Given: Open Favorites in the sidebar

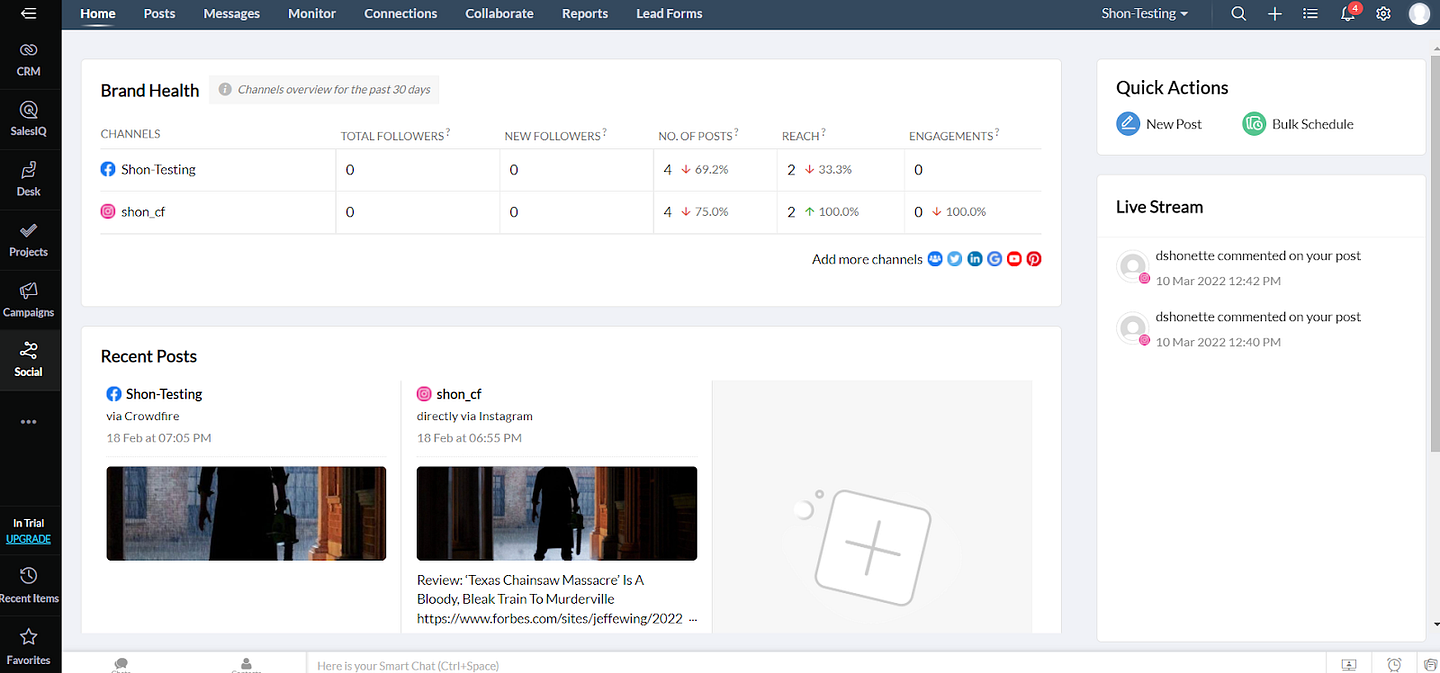Looking at the screenshot, I should click(x=28, y=647).
